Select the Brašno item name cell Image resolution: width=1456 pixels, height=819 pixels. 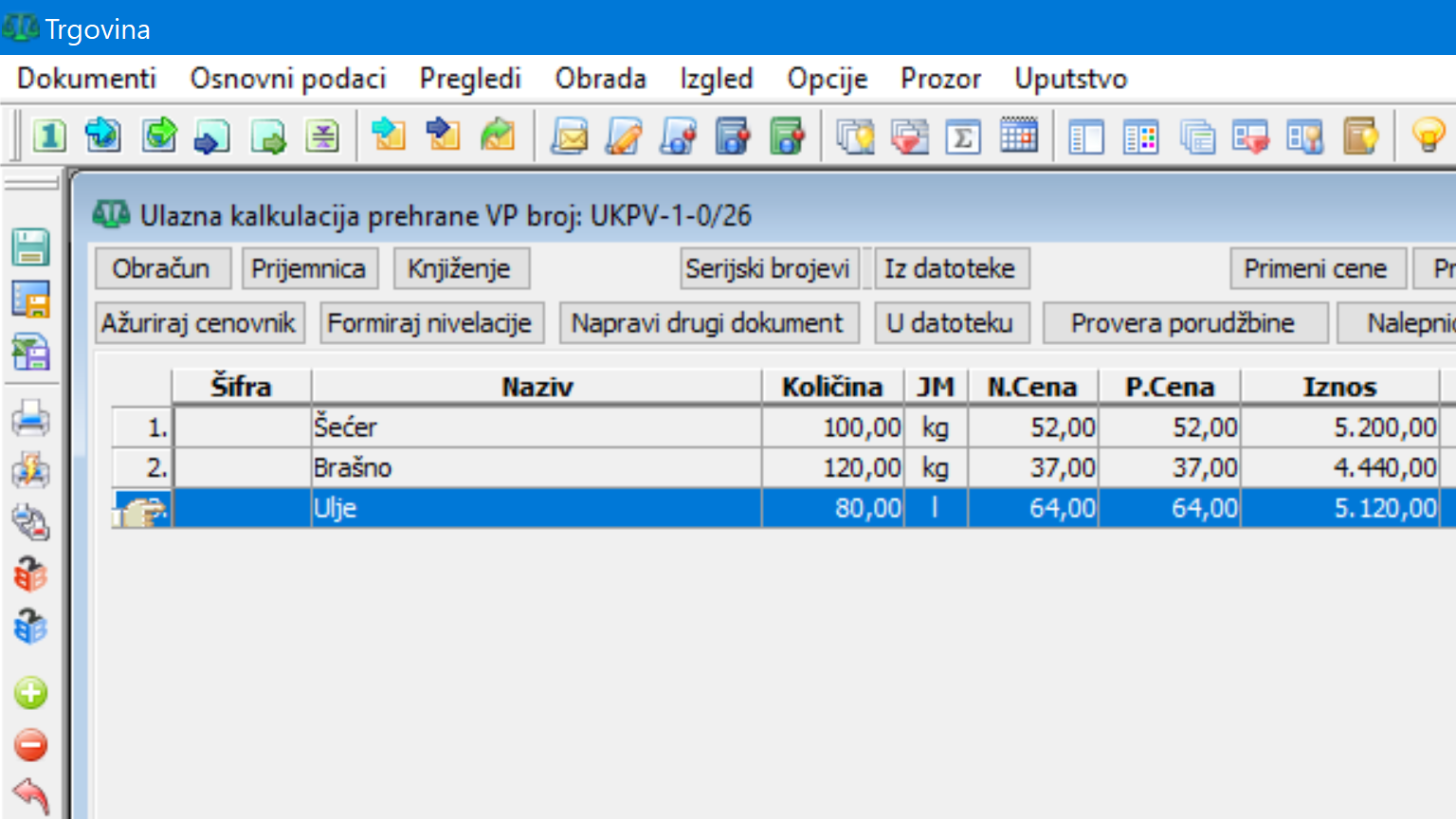(537, 467)
